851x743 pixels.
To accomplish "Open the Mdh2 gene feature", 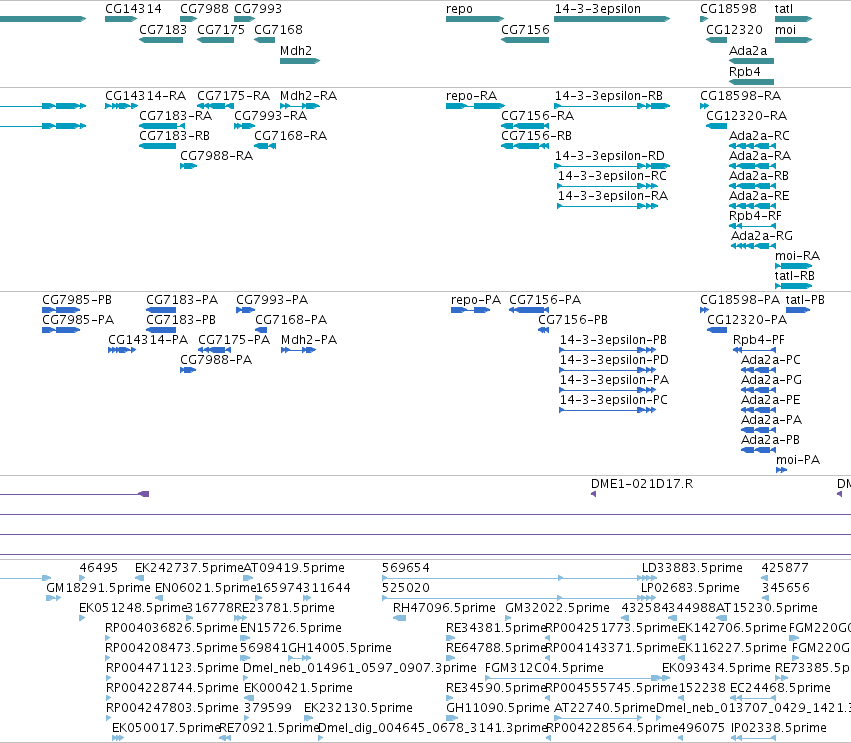I will tap(300, 61).
